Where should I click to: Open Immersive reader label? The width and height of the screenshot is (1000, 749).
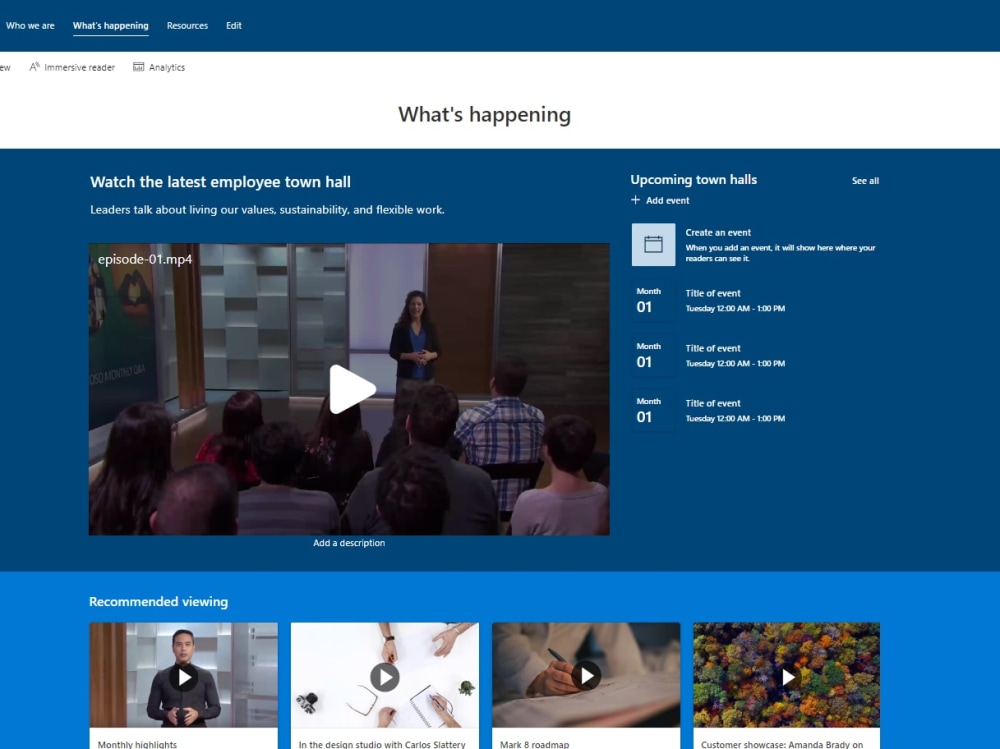[x=80, y=67]
